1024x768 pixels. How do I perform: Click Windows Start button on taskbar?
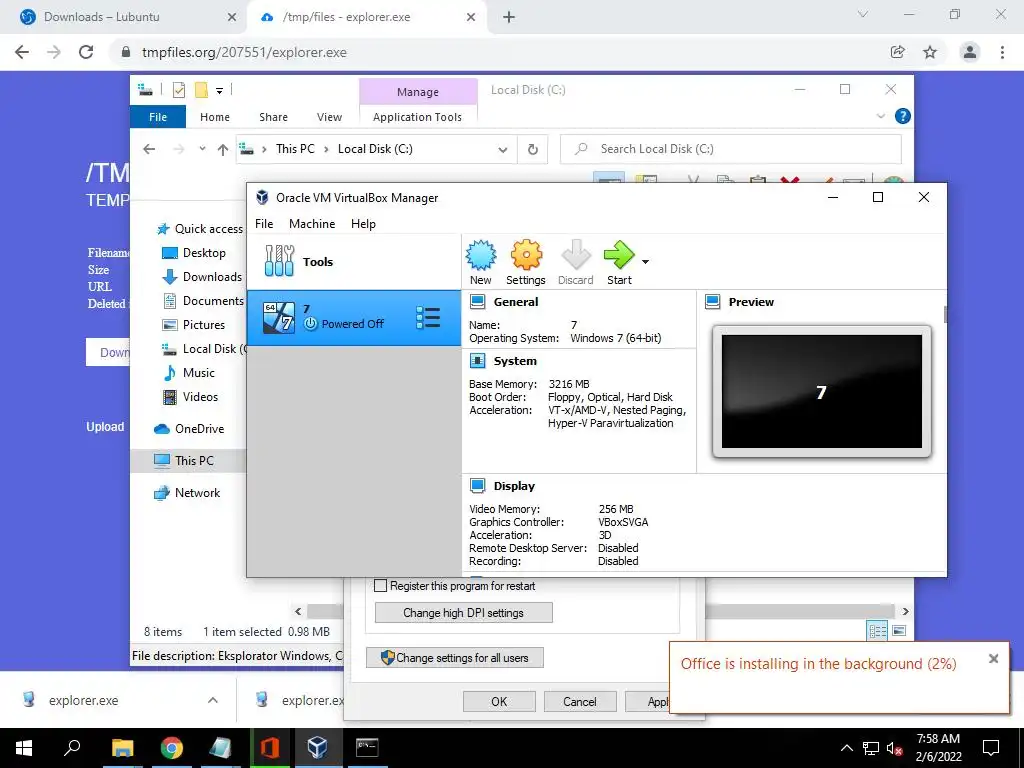24,747
